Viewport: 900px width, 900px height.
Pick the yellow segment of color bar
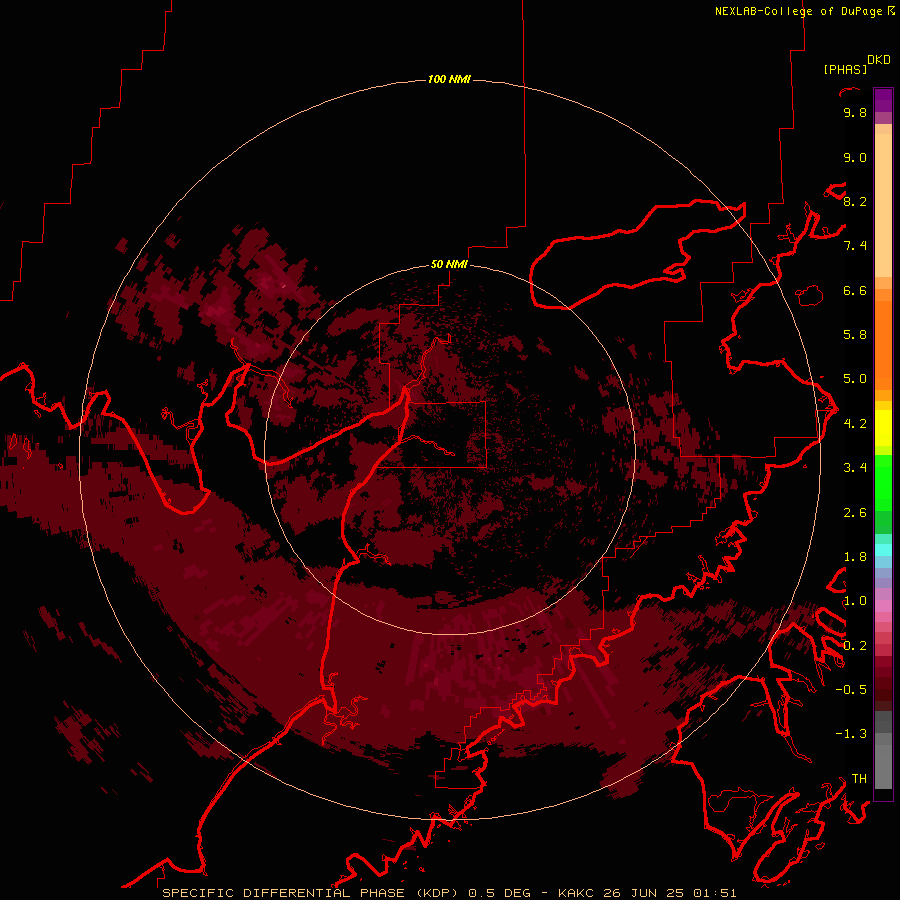[x=883, y=428]
